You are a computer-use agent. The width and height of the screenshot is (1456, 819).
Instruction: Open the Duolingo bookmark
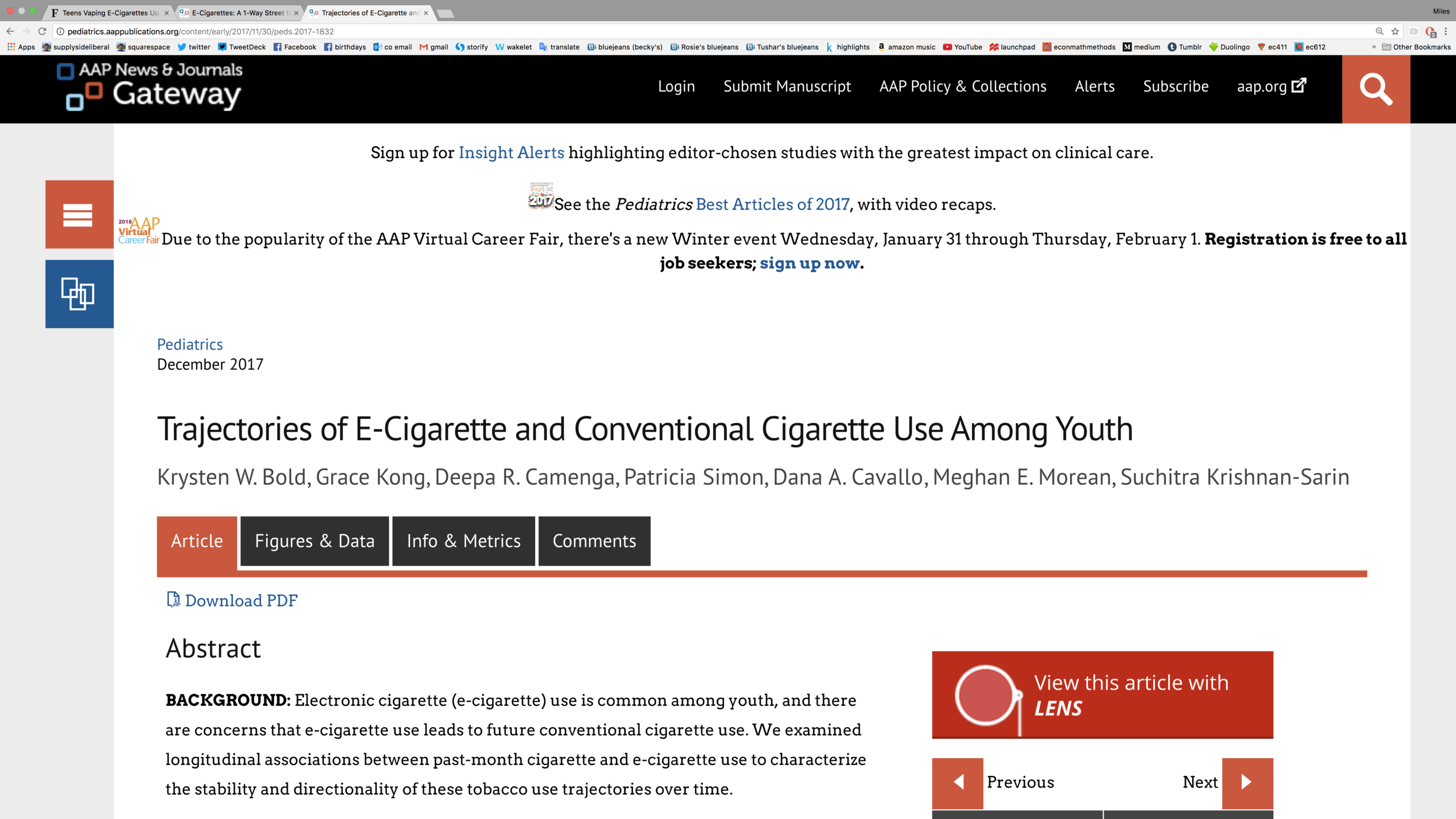(1229, 47)
